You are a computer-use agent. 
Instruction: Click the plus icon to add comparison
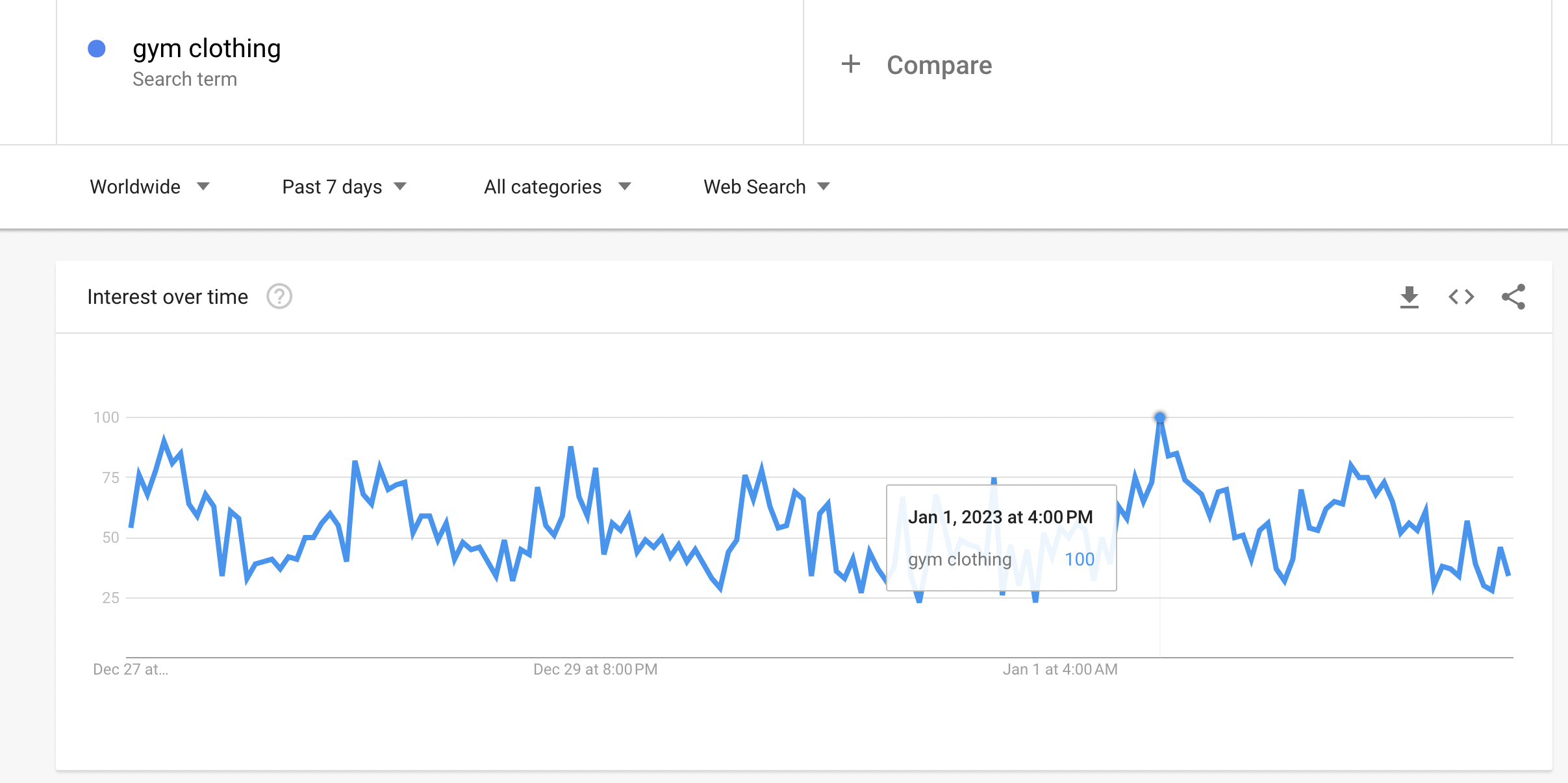[x=850, y=64]
